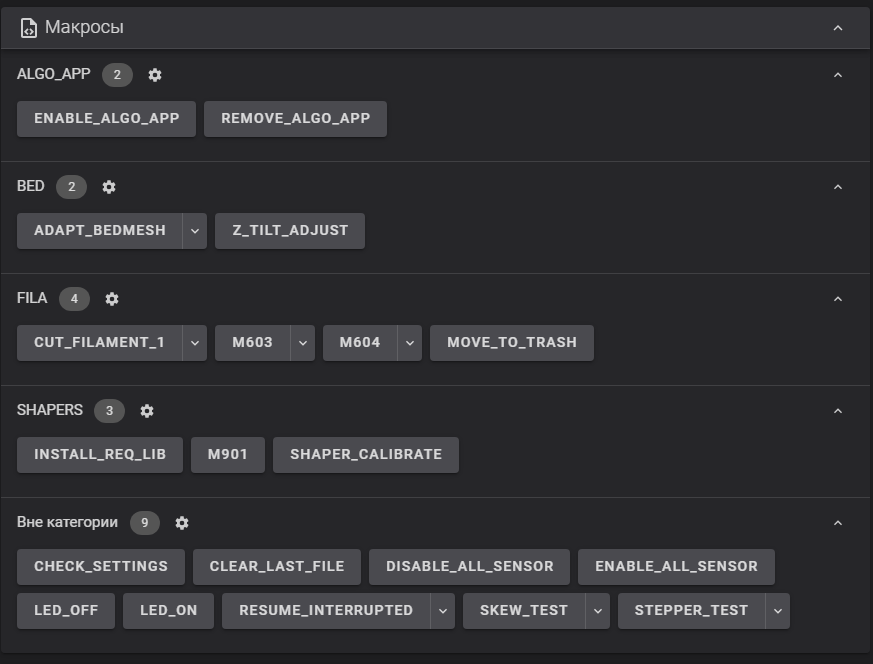Click the MOVE_TO_TRASH macro button
The width and height of the screenshot is (873, 664).
click(511, 342)
